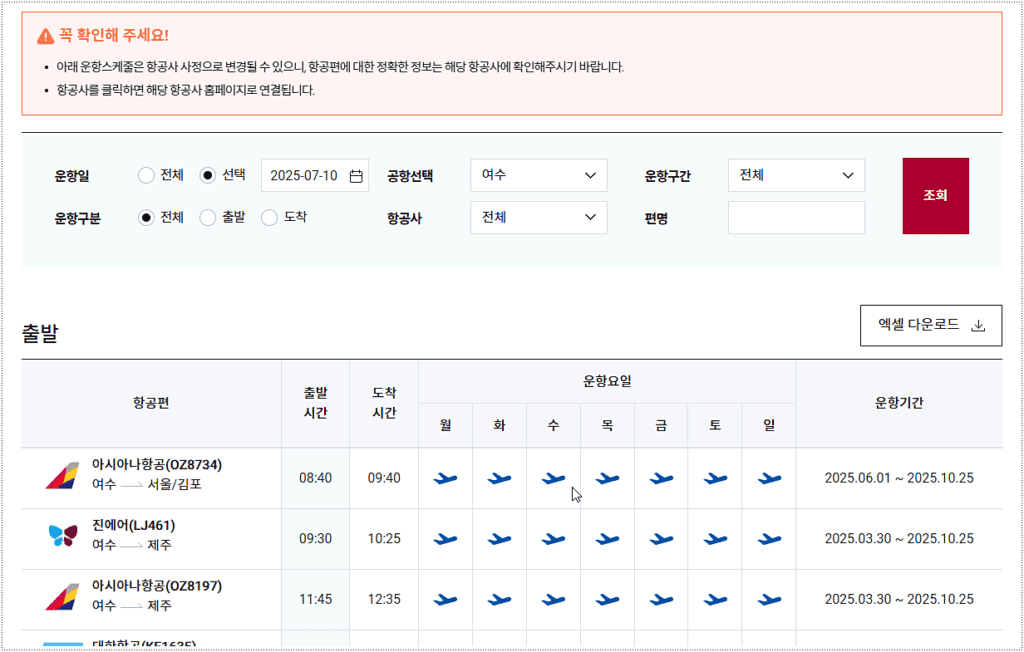
Task: Click departure time 11:45
Action: click(x=315, y=599)
